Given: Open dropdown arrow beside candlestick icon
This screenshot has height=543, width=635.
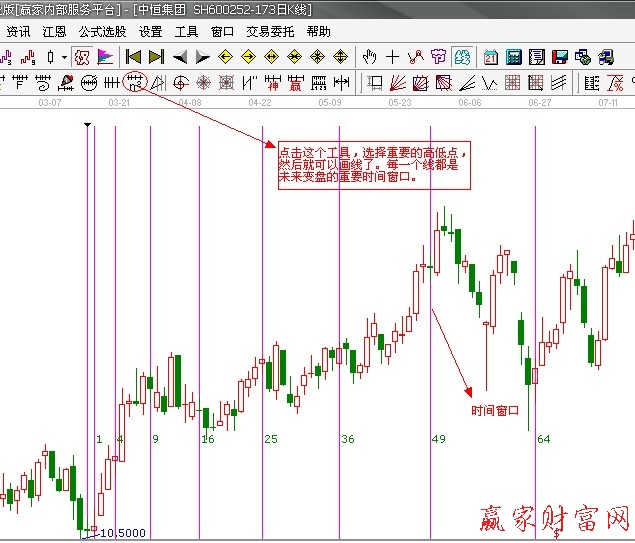Looking at the screenshot, I should [64, 57].
